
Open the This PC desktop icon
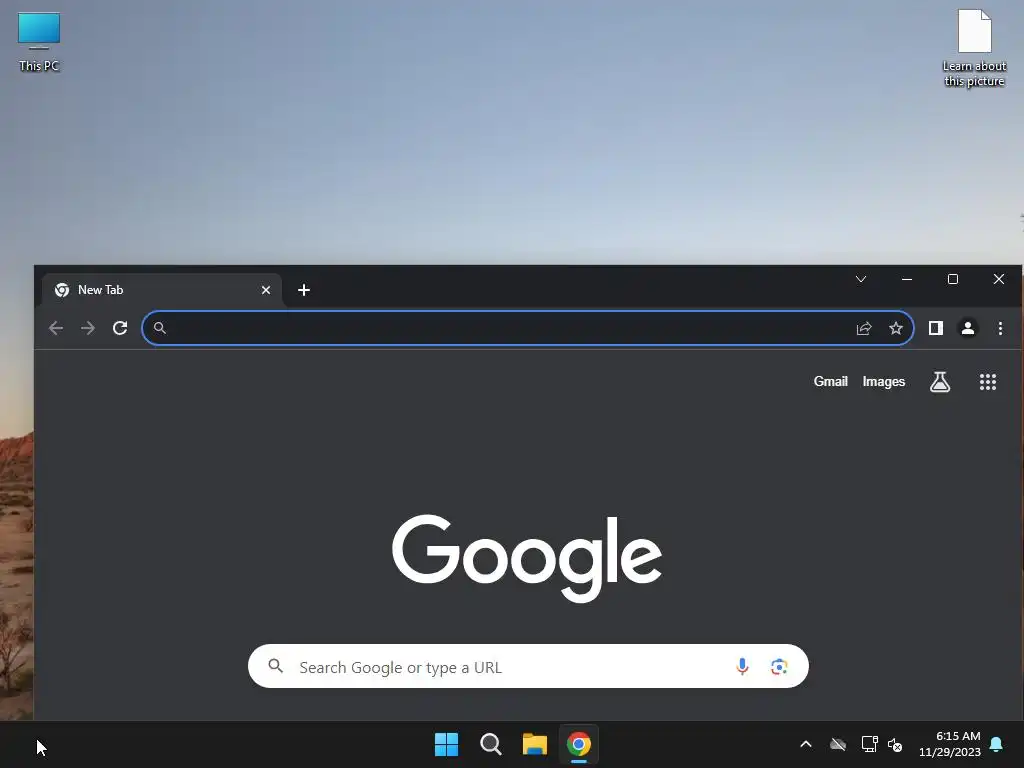point(39,42)
